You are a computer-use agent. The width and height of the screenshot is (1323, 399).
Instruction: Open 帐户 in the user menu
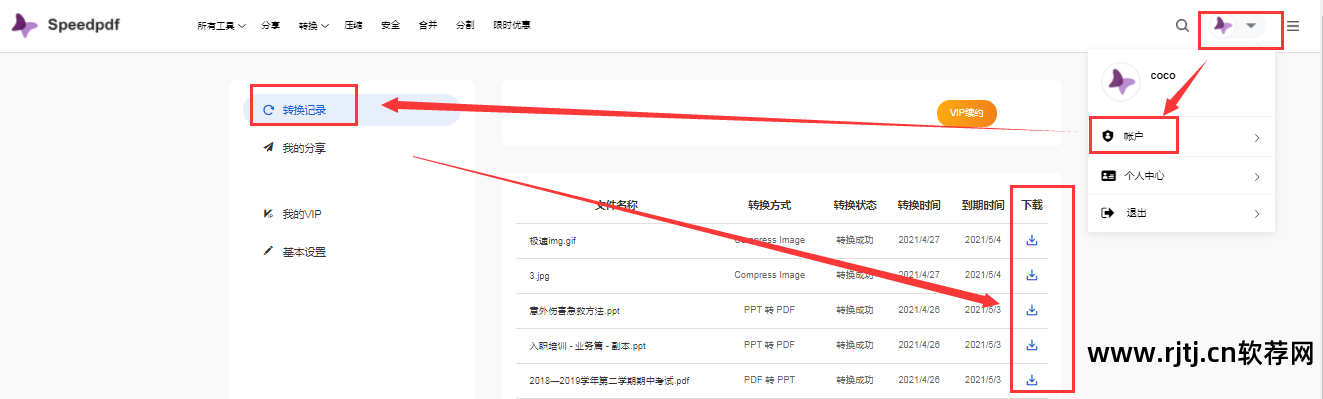[x=1181, y=136]
